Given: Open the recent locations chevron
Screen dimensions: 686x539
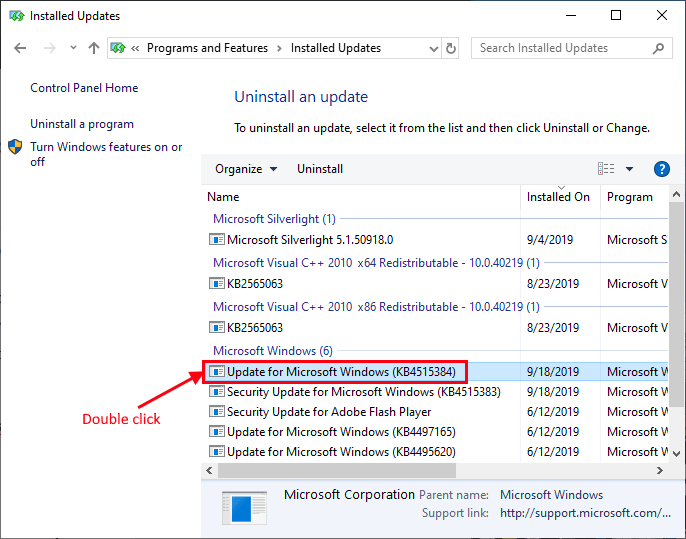Looking at the screenshot, I should [x=73, y=48].
